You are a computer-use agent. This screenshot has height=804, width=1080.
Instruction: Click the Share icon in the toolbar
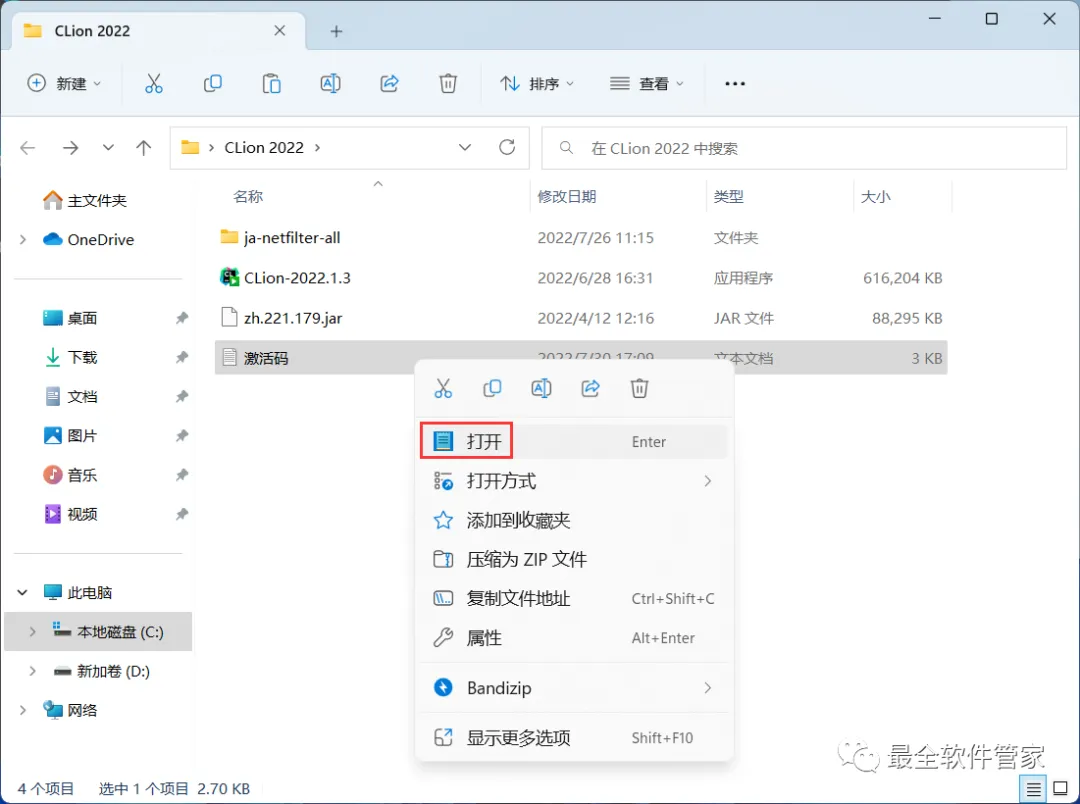[x=389, y=83]
